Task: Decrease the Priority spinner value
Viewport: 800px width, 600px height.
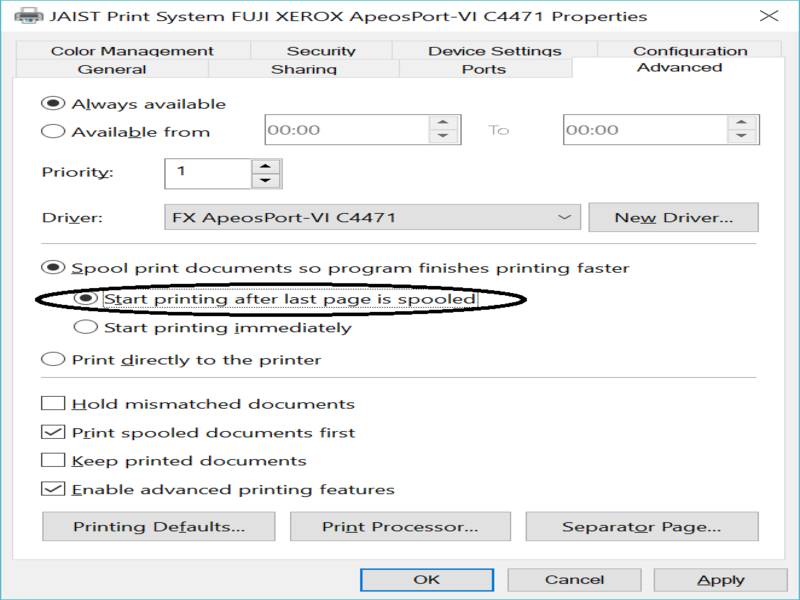Action: click(x=265, y=181)
